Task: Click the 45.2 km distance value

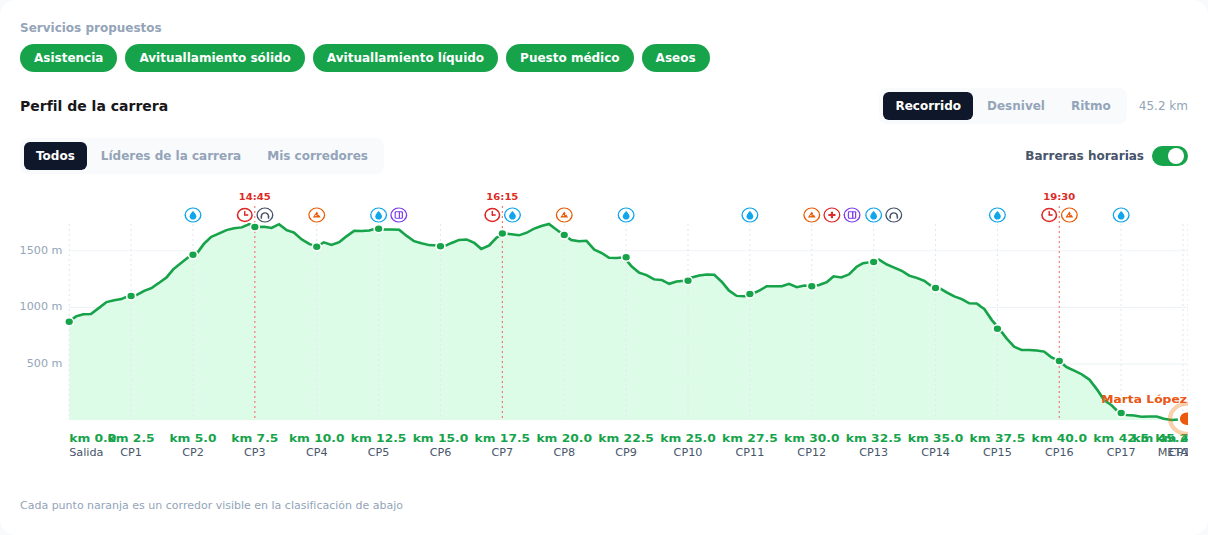Action: tap(1163, 106)
